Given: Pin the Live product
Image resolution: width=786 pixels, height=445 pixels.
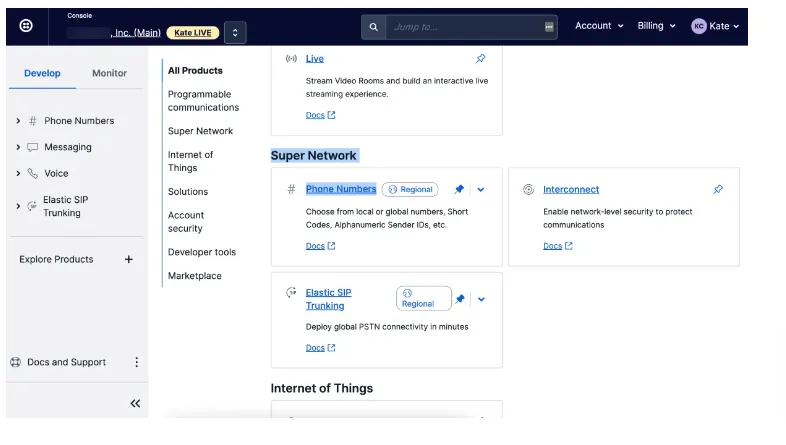Looking at the screenshot, I should click(481, 59).
